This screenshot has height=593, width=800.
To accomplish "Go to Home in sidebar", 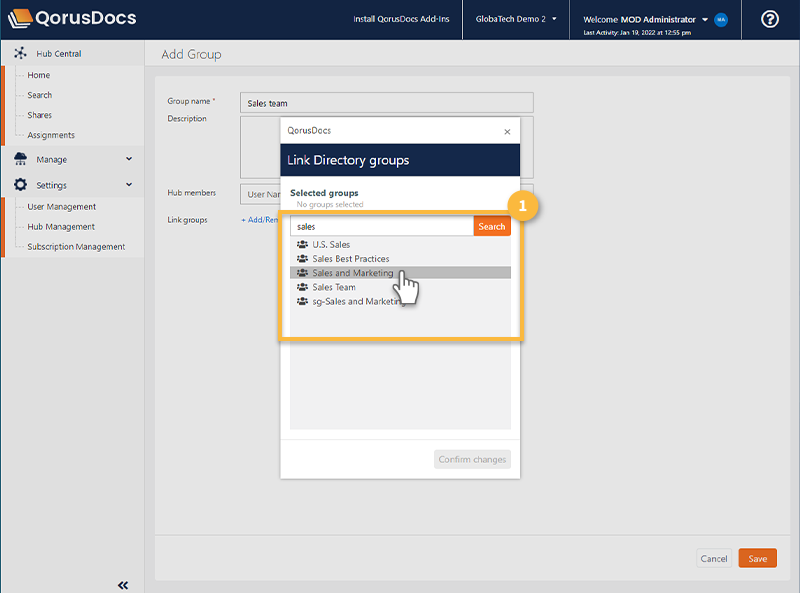I will 39,75.
